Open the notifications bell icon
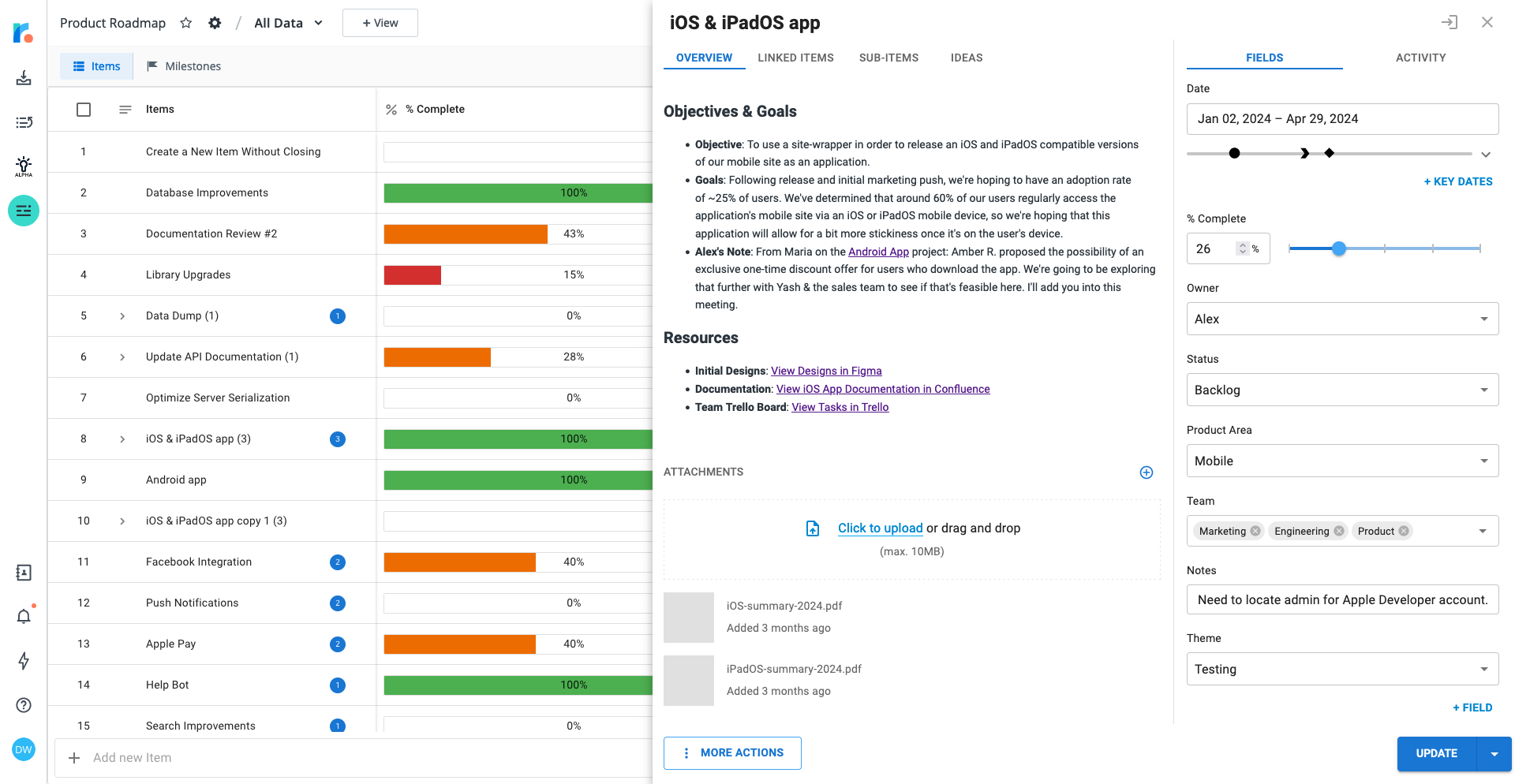The image size is (1515, 784). [x=24, y=616]
